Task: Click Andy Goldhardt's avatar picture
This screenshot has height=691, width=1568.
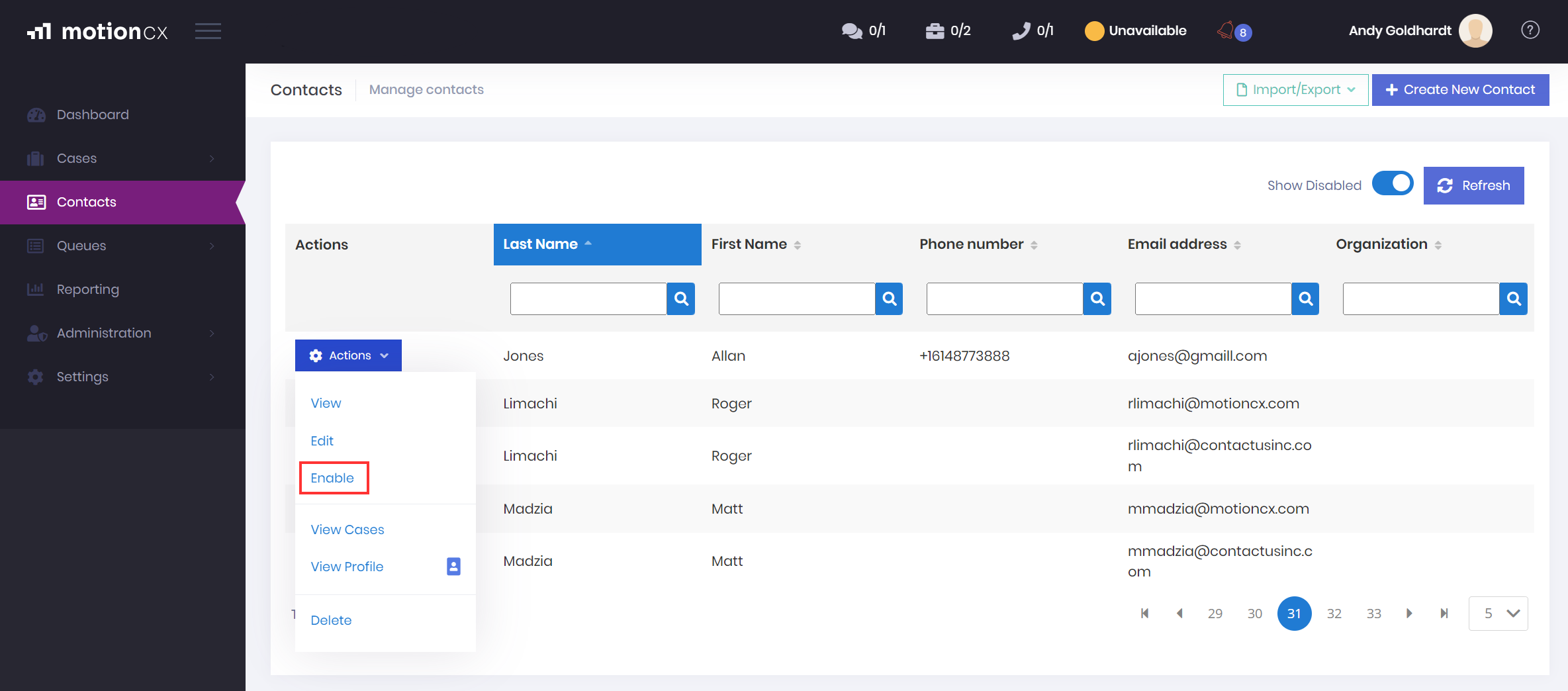Action: 1475,30
